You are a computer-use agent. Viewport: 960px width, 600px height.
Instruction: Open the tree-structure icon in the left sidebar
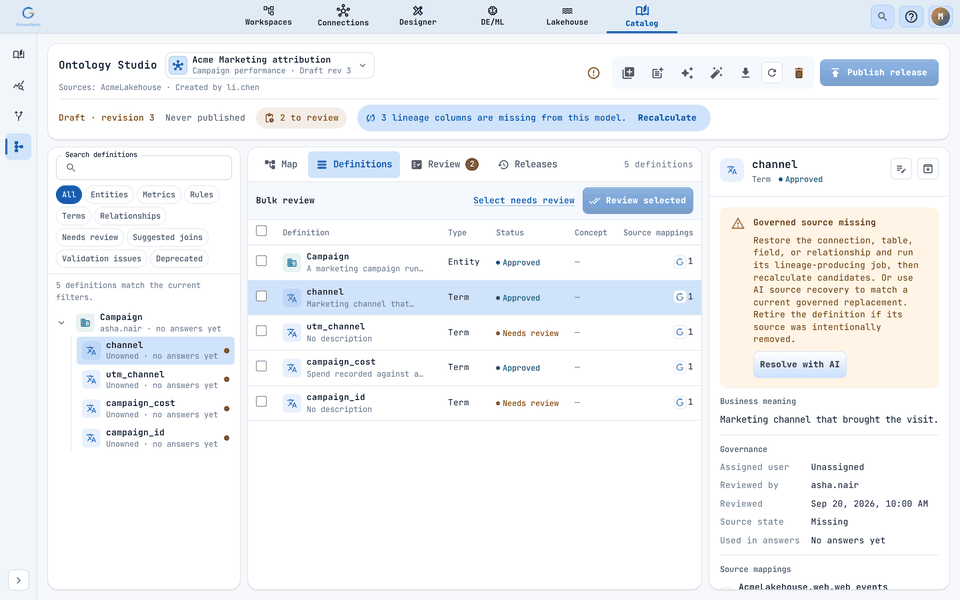[x=18, y=147]
